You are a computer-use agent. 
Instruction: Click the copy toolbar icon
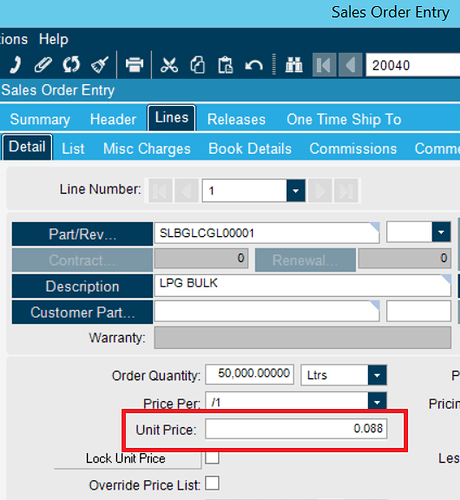[x=198, y=65]
